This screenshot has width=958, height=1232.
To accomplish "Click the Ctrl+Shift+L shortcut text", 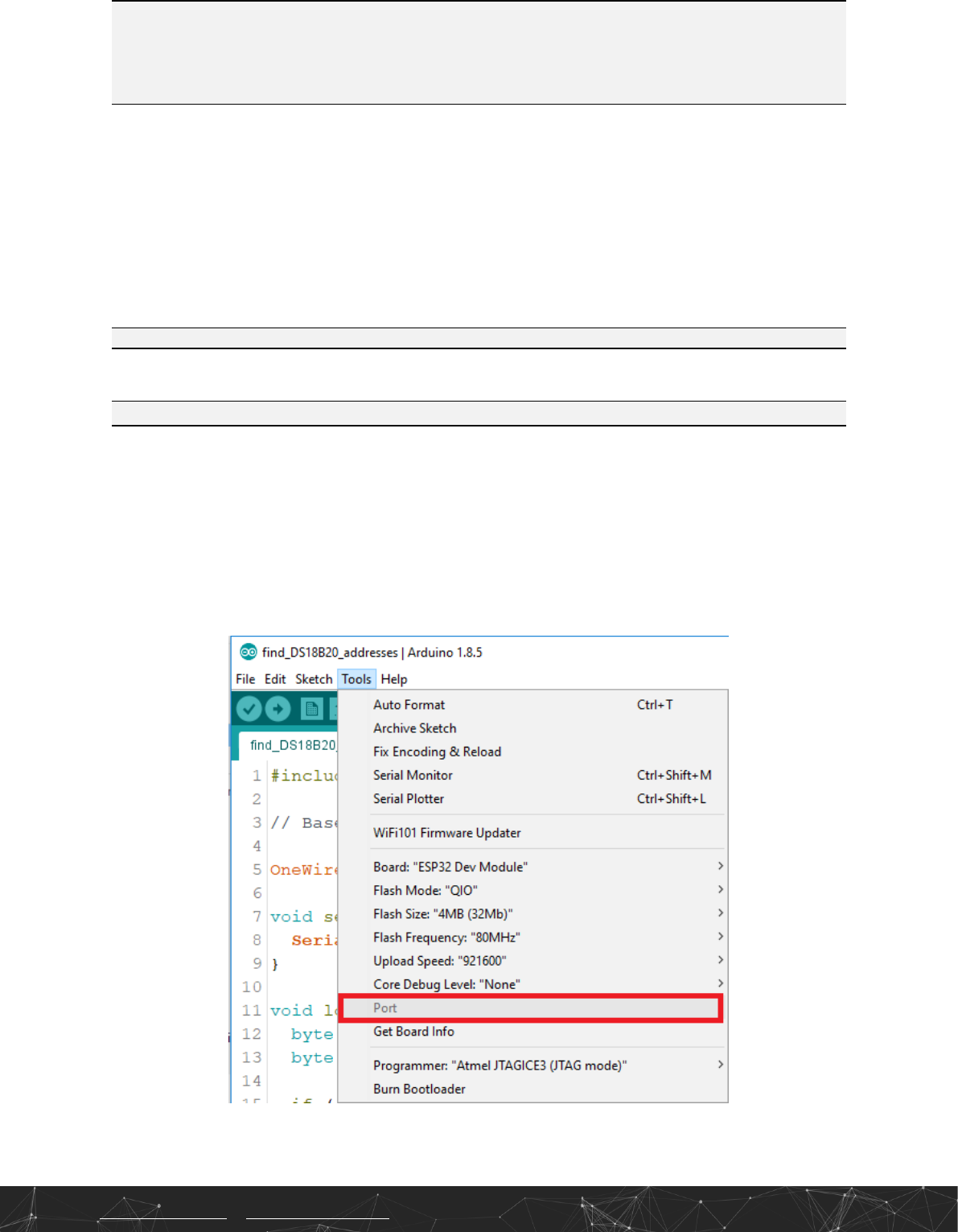I will pos(672,798).
